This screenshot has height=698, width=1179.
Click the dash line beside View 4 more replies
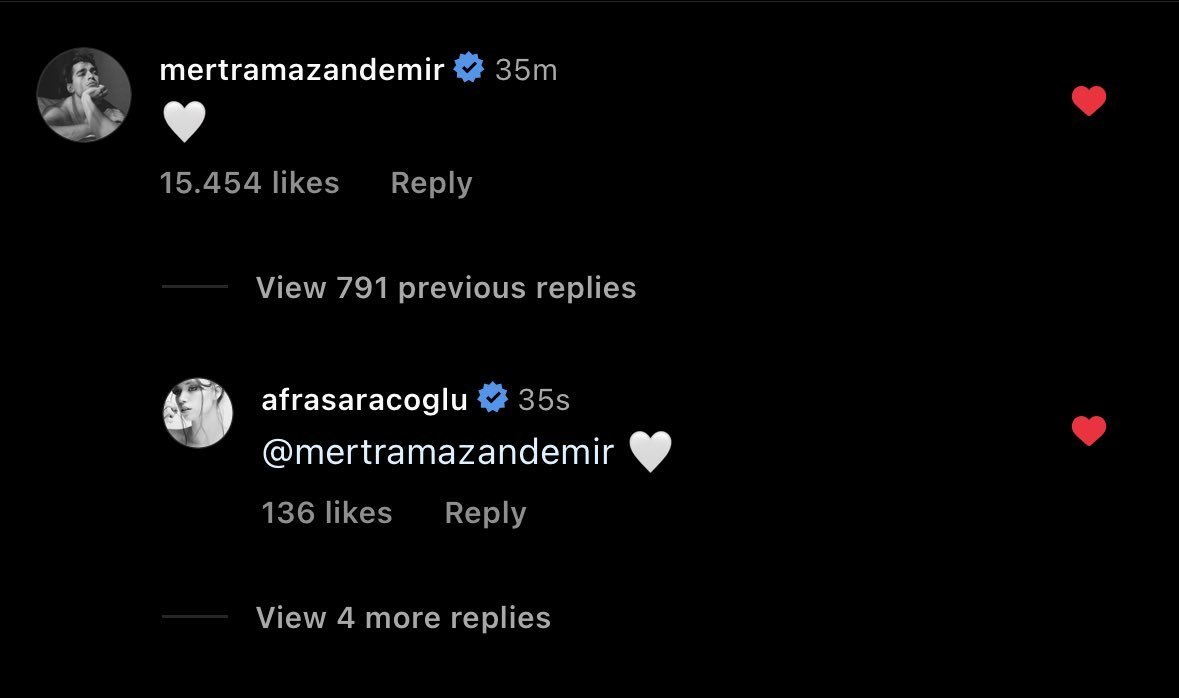195,617
